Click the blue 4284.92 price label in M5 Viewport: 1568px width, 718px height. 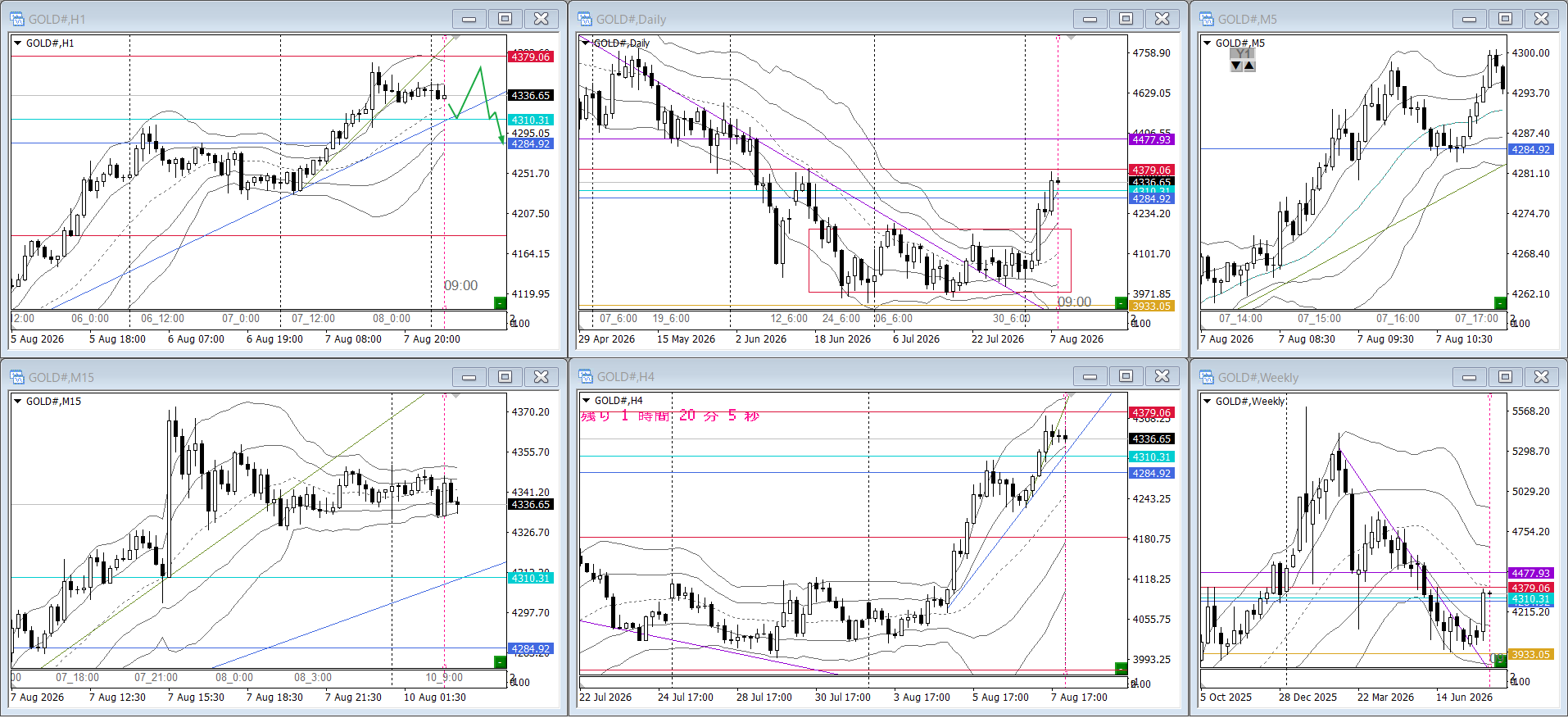click(x=1530, y=149)
